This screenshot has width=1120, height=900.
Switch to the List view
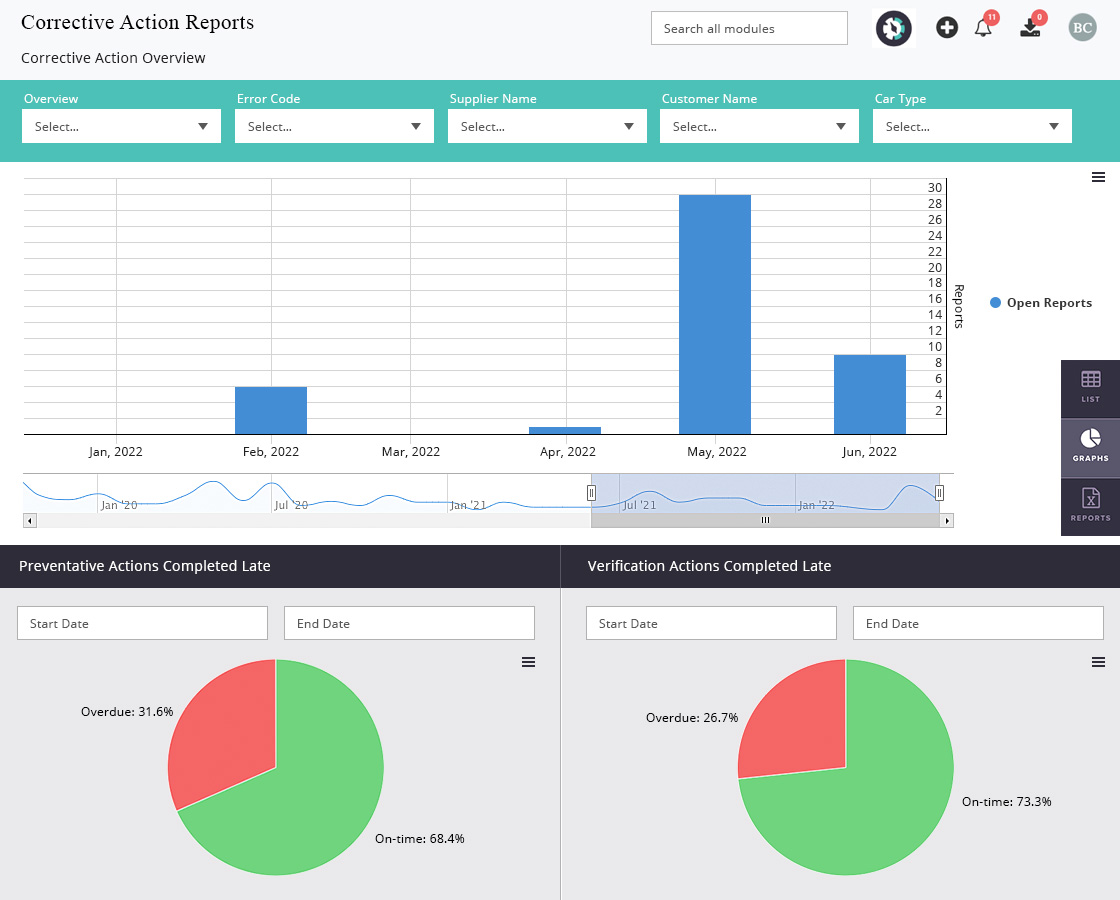[x=1090, y=388]
